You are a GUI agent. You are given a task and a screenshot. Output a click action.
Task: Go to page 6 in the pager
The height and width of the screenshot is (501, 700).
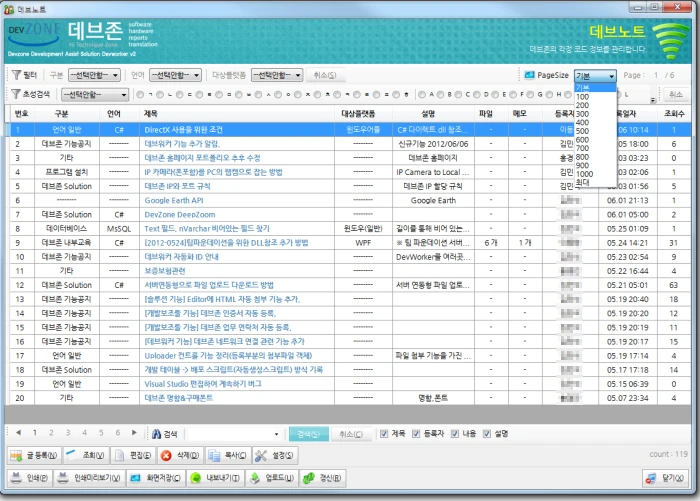tap(117, 432)
